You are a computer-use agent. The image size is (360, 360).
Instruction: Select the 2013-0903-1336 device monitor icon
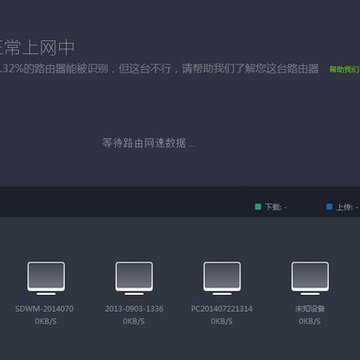coord(134,278)
